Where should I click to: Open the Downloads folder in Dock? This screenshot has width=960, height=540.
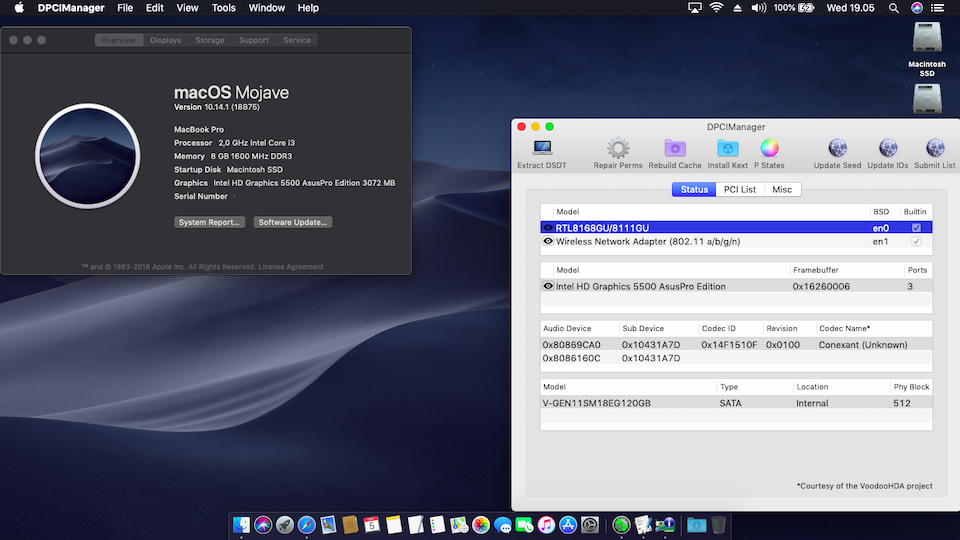[696, 525]
